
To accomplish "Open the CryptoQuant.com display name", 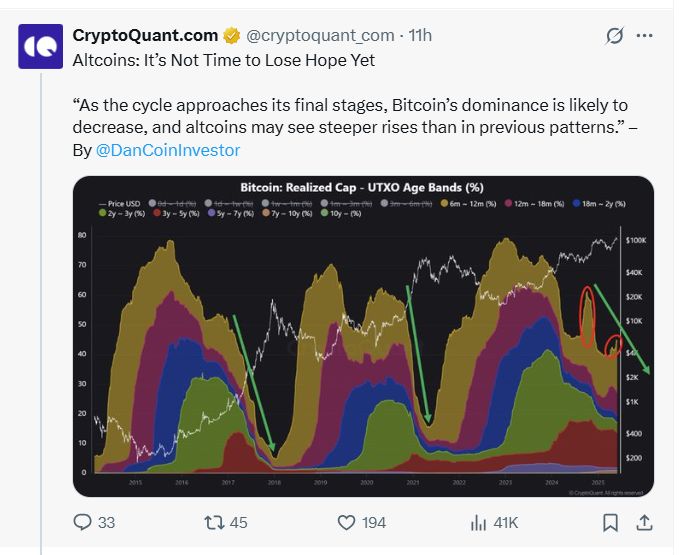I will 146,36.
